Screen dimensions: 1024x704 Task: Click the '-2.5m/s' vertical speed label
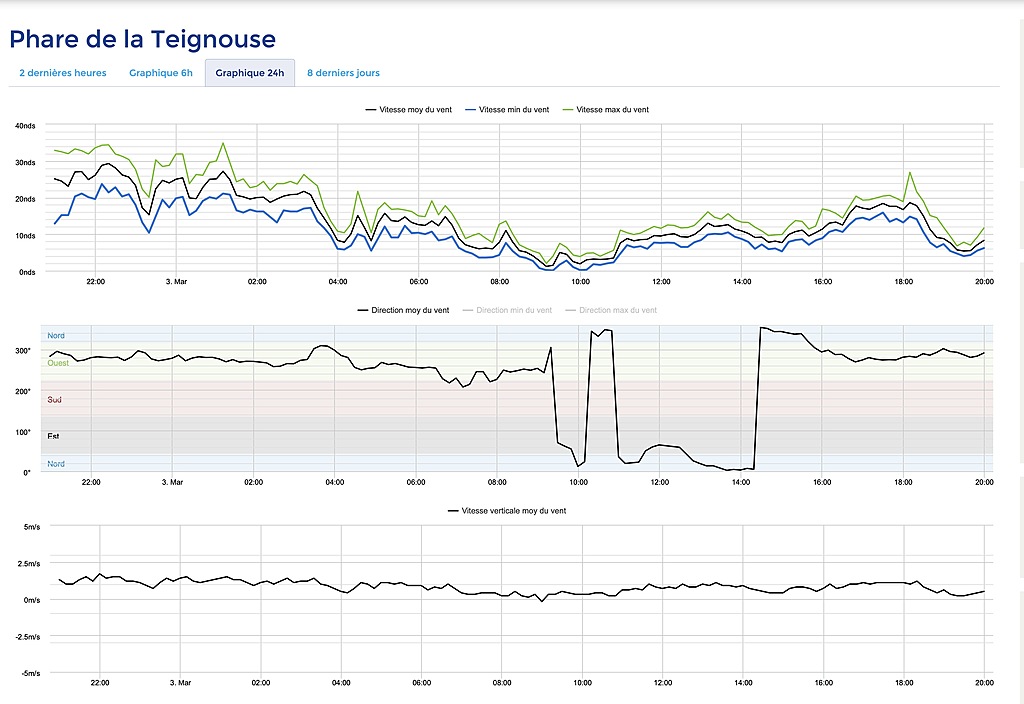click(27, 637)
